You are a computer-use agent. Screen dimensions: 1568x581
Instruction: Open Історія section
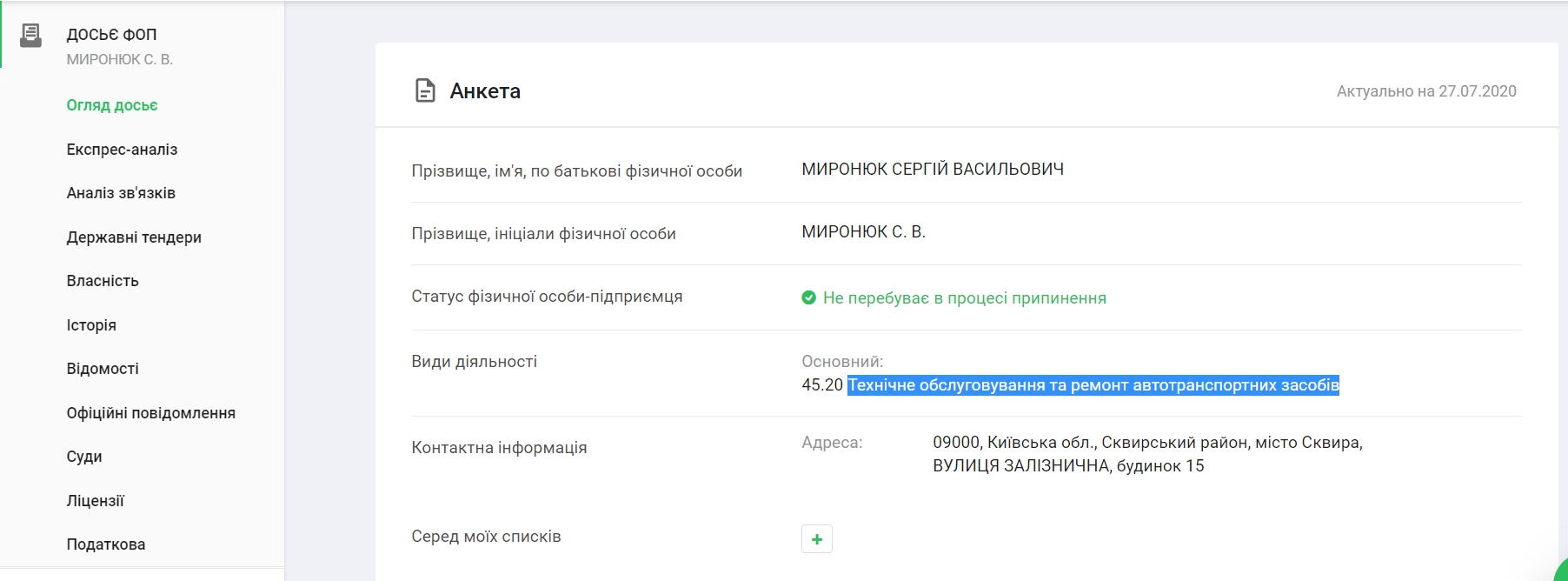(x=91, y=325)
